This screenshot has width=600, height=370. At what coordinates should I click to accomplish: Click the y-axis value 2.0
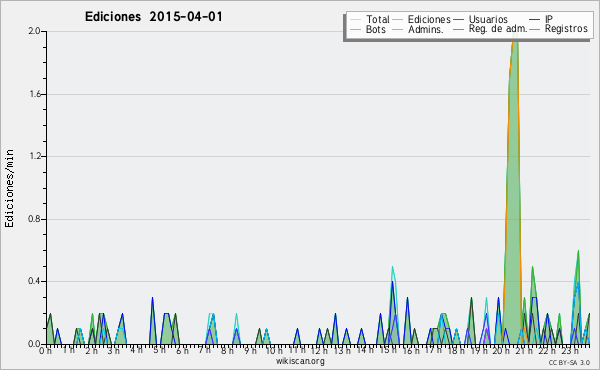[34, 31]
